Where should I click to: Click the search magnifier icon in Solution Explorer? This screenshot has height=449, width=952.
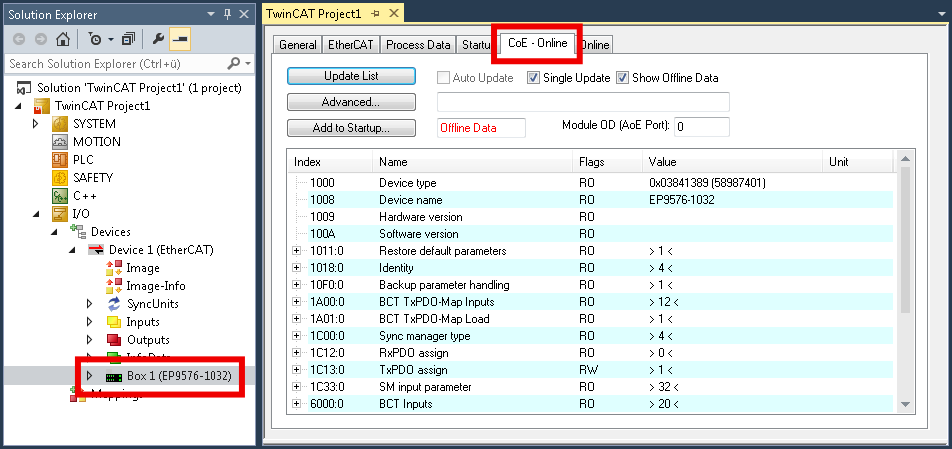(x=233, y=64)
